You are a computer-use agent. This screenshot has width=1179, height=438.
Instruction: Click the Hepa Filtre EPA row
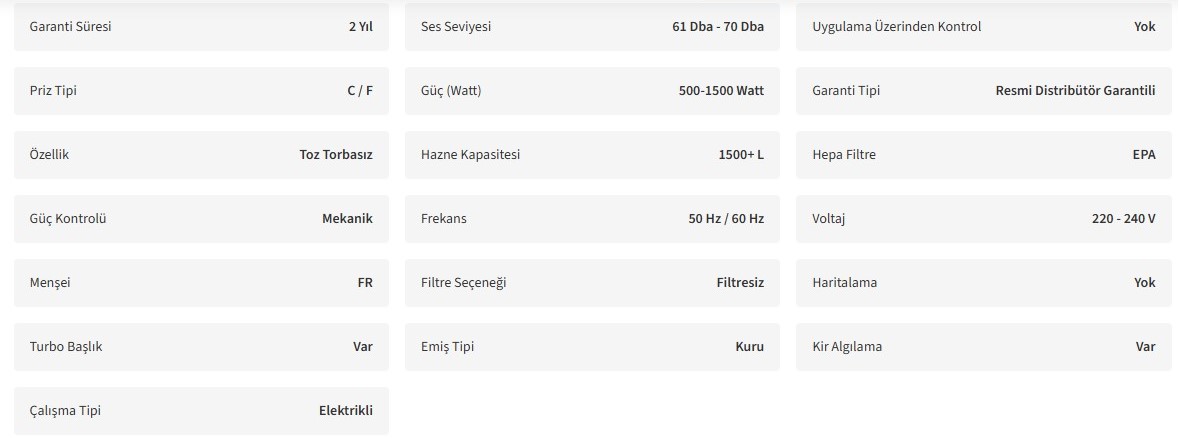984,155
